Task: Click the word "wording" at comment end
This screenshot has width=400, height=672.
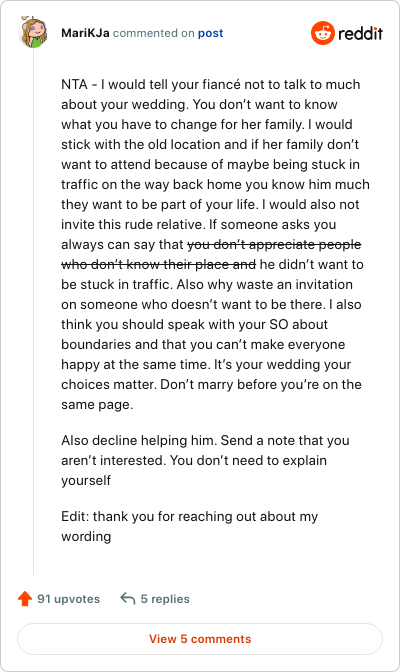Action: [86, 536]
